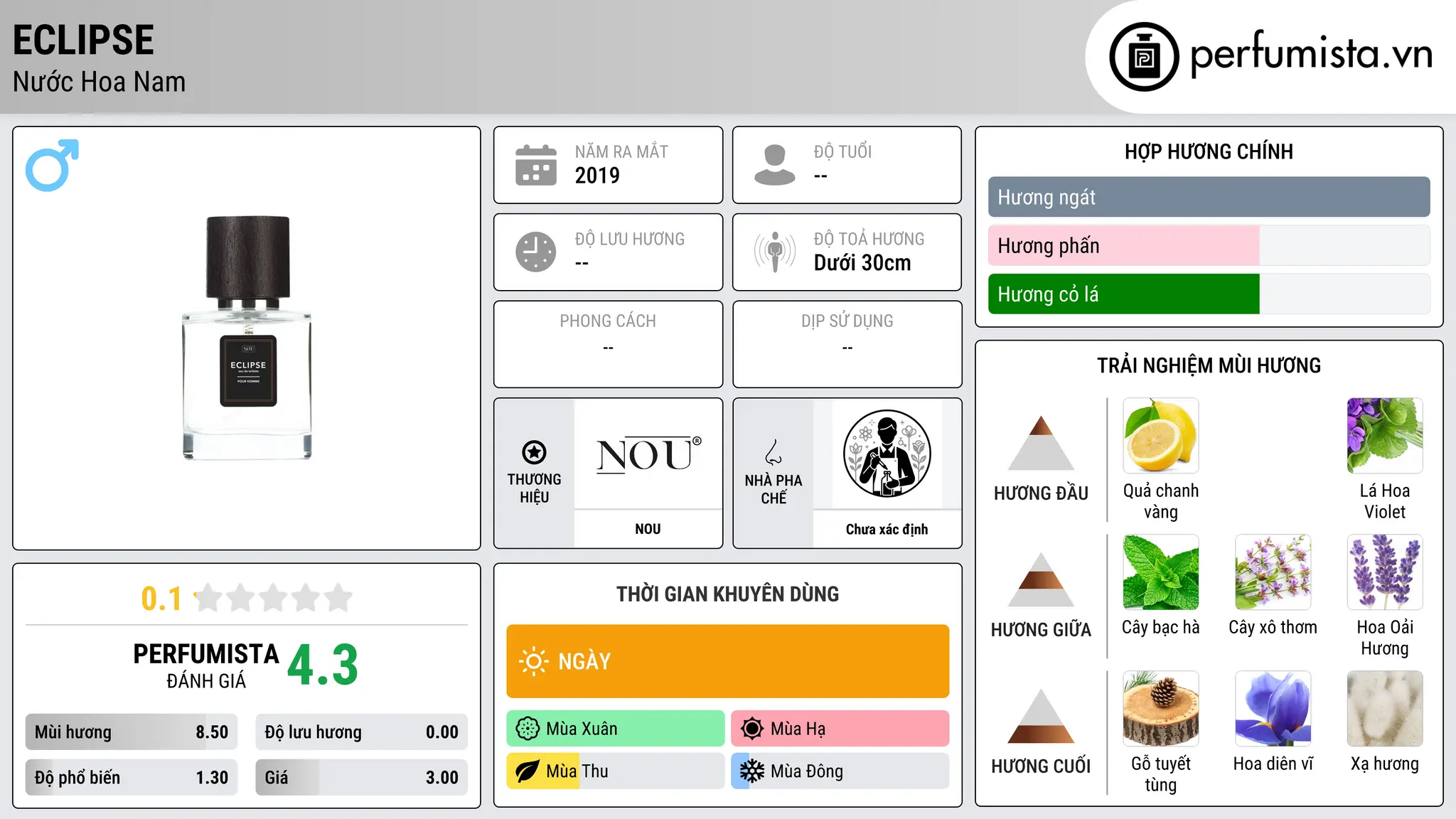Click the nose icon above Nhà pha chế
1456x819 pixels.
pos(773,452)
